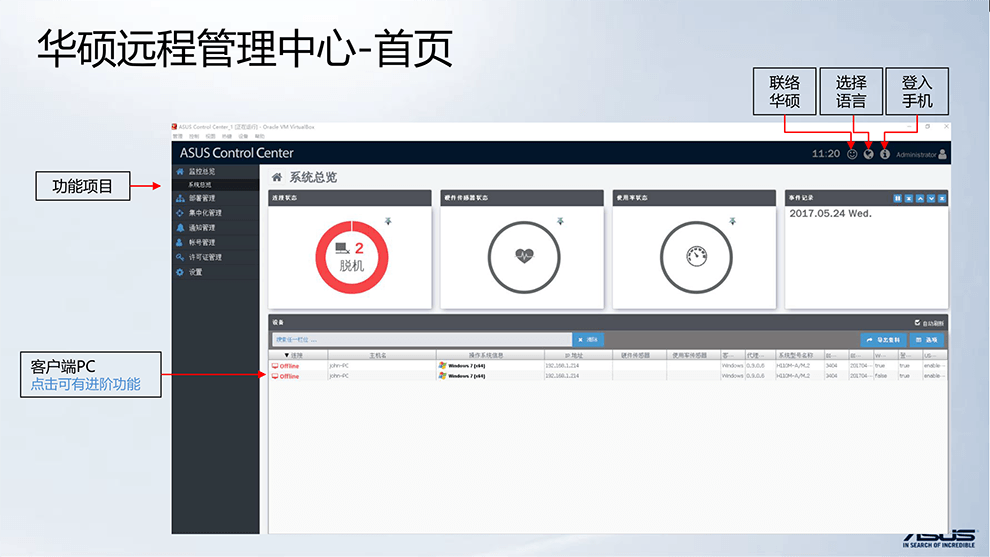Click the device search input field

pos(420,340)
